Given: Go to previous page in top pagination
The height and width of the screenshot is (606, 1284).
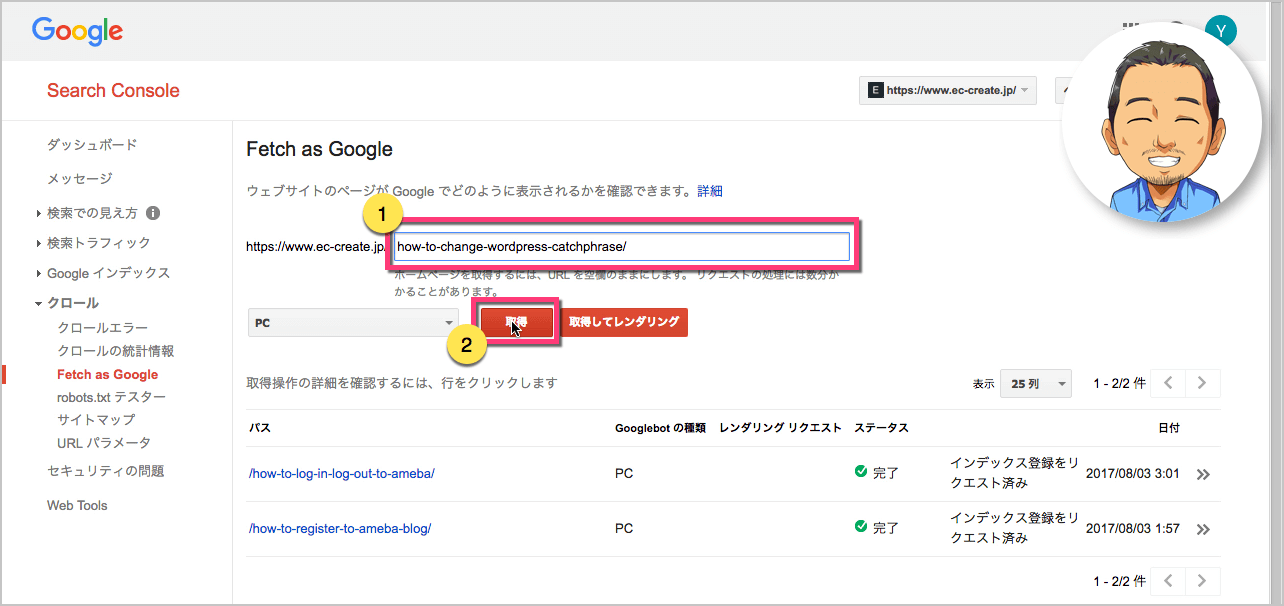Looking at the screenshot, I should click(1168, 383).
